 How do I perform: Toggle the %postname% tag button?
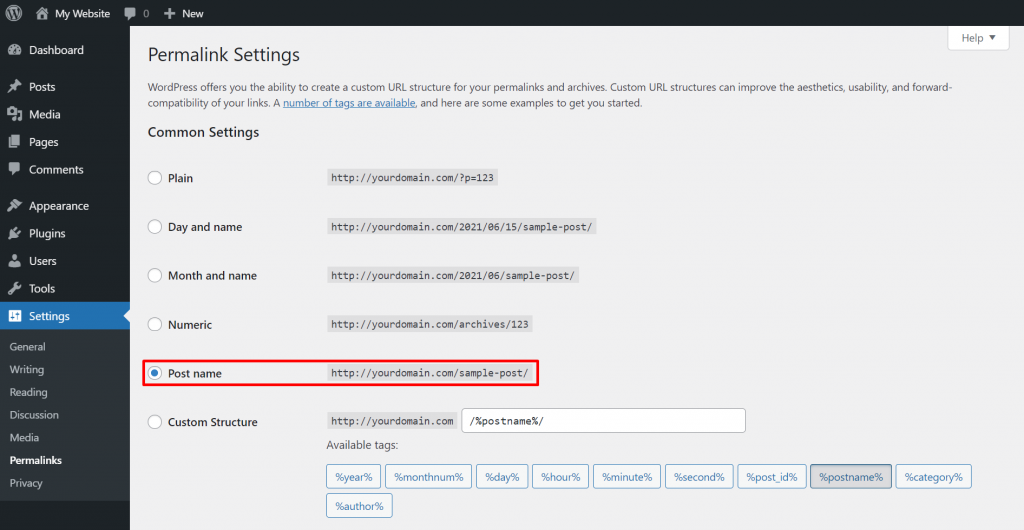(851, 476)
